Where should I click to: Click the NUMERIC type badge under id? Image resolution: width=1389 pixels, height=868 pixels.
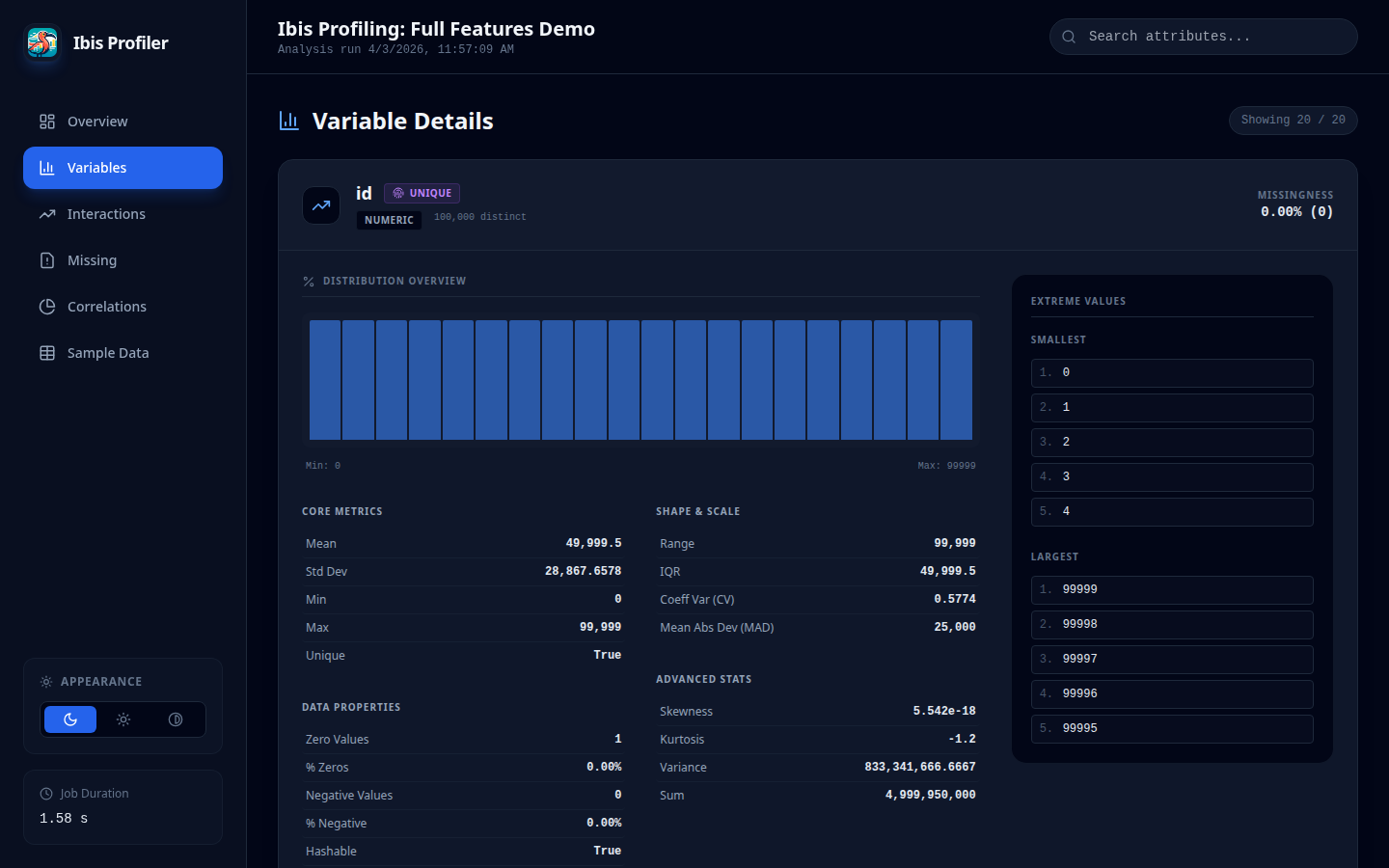tap(389, 220)
